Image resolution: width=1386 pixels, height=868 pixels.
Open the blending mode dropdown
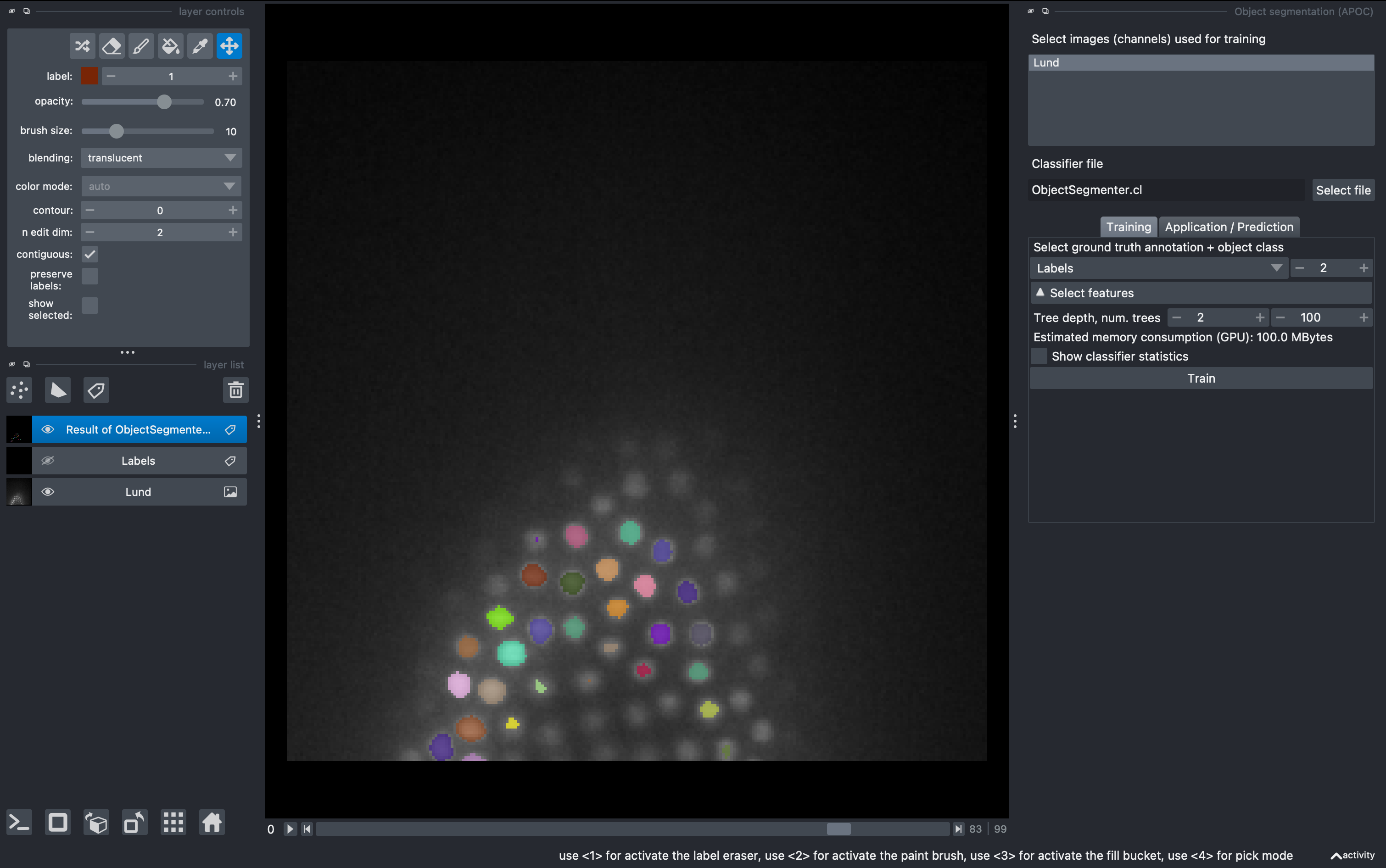tap(162, 158)
